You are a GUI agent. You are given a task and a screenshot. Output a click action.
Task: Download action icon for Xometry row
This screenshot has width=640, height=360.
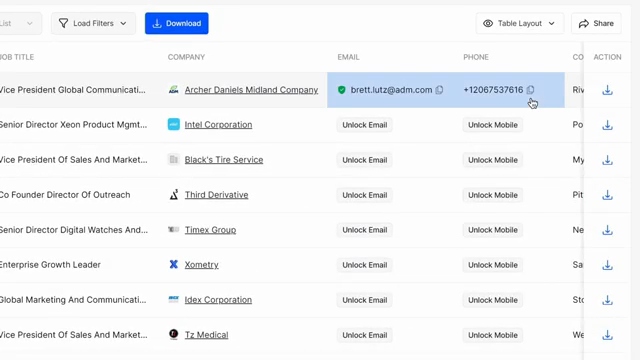click(607, 265)
